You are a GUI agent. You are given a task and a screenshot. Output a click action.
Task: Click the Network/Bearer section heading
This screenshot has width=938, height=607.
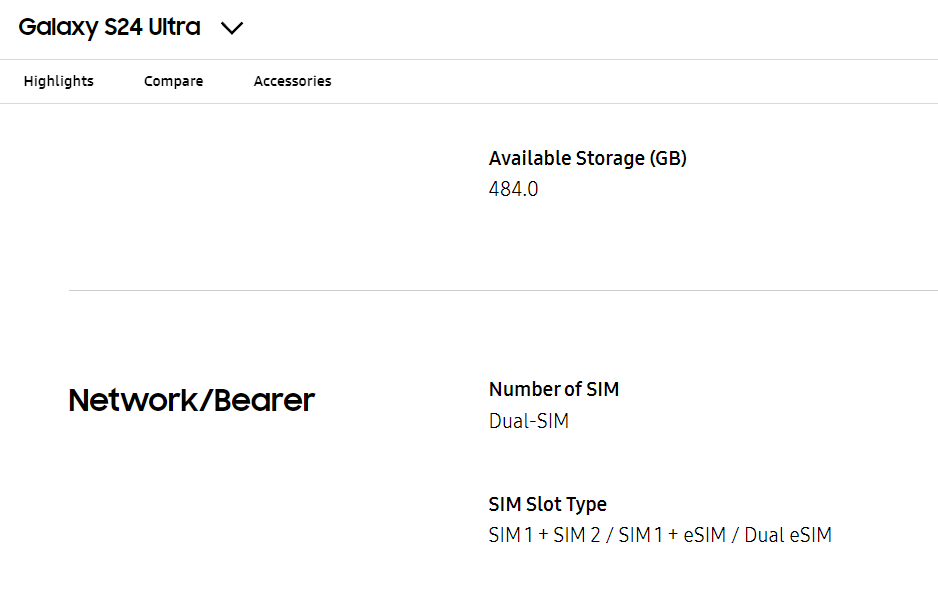(191, 400)
